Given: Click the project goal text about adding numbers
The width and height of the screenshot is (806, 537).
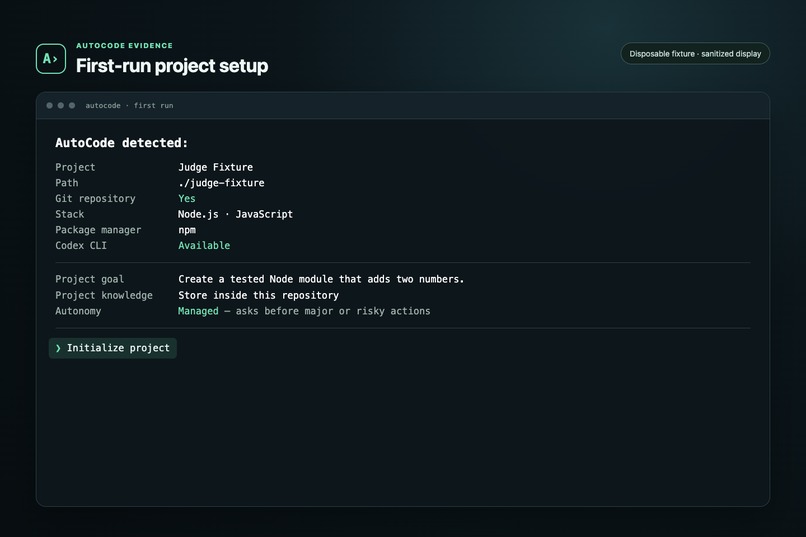Looking at the screenshot, I should pos(321,279).
